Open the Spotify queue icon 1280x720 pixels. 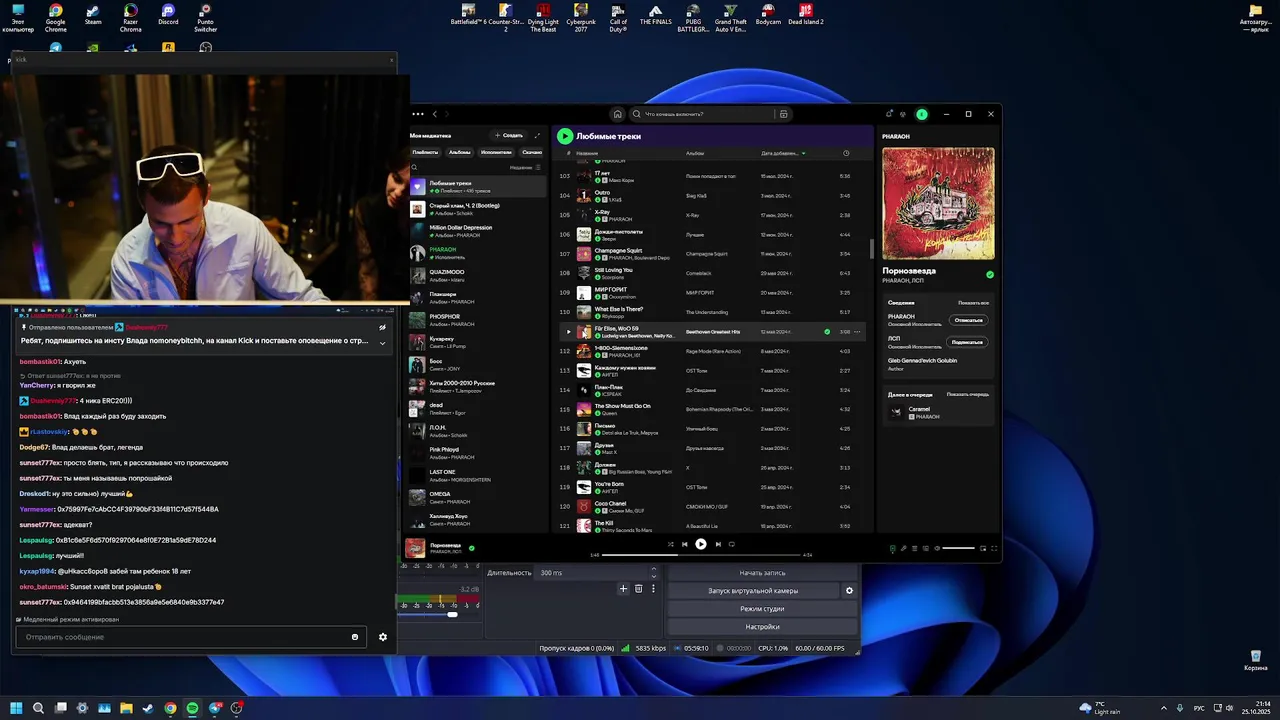click(914, 548)
